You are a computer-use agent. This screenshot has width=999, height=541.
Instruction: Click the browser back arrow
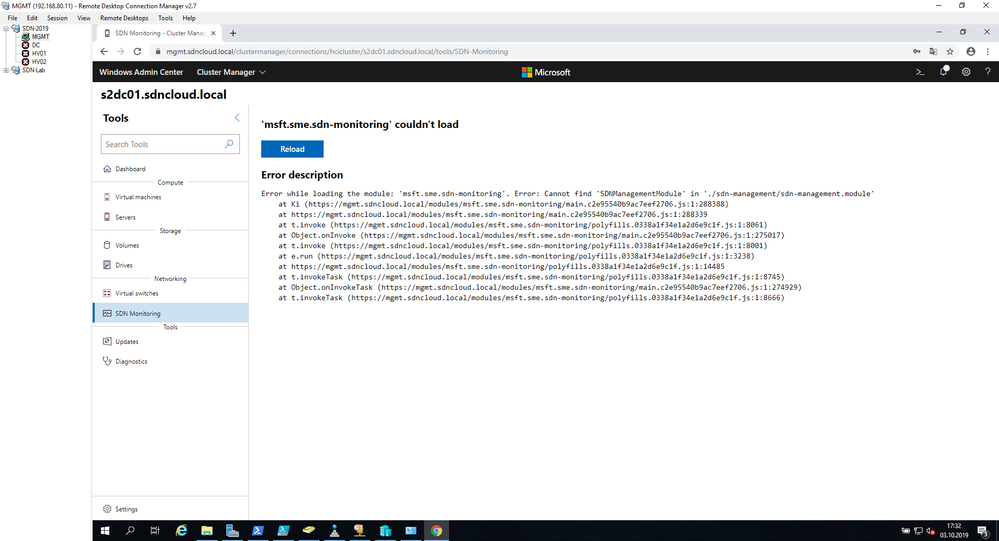(x=104, y=52)
